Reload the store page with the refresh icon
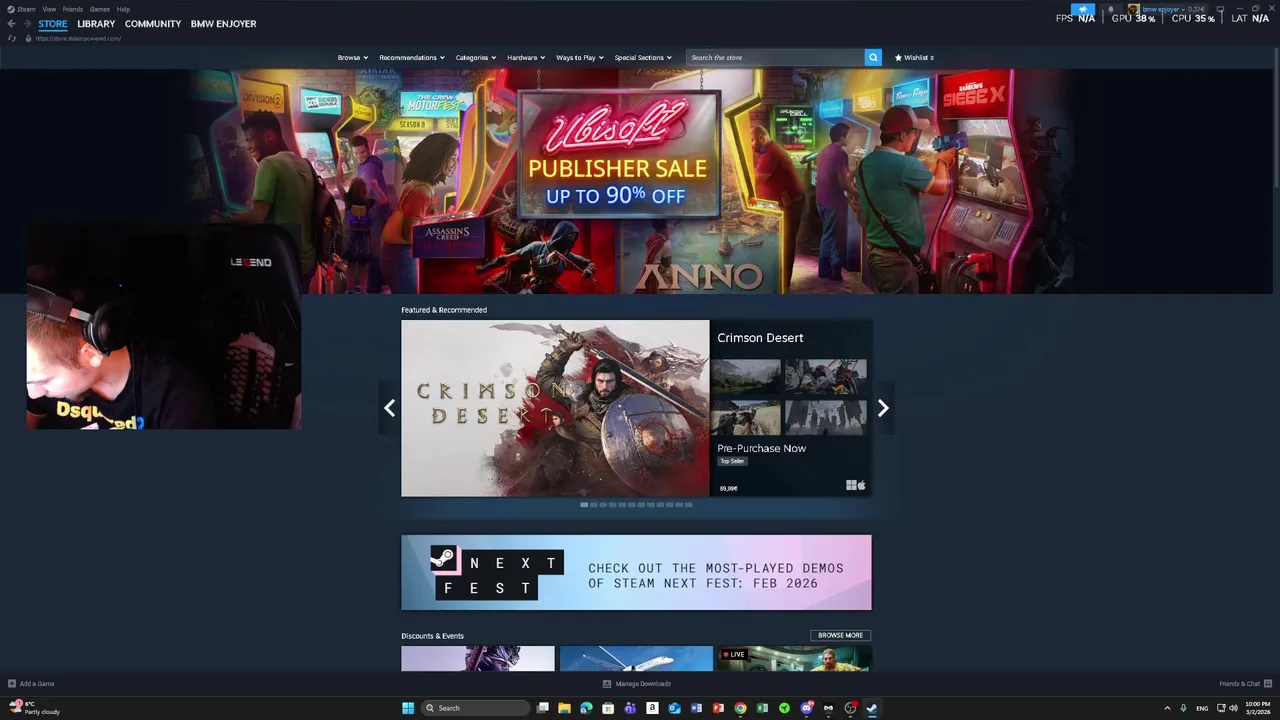 (x=12, y=38)
